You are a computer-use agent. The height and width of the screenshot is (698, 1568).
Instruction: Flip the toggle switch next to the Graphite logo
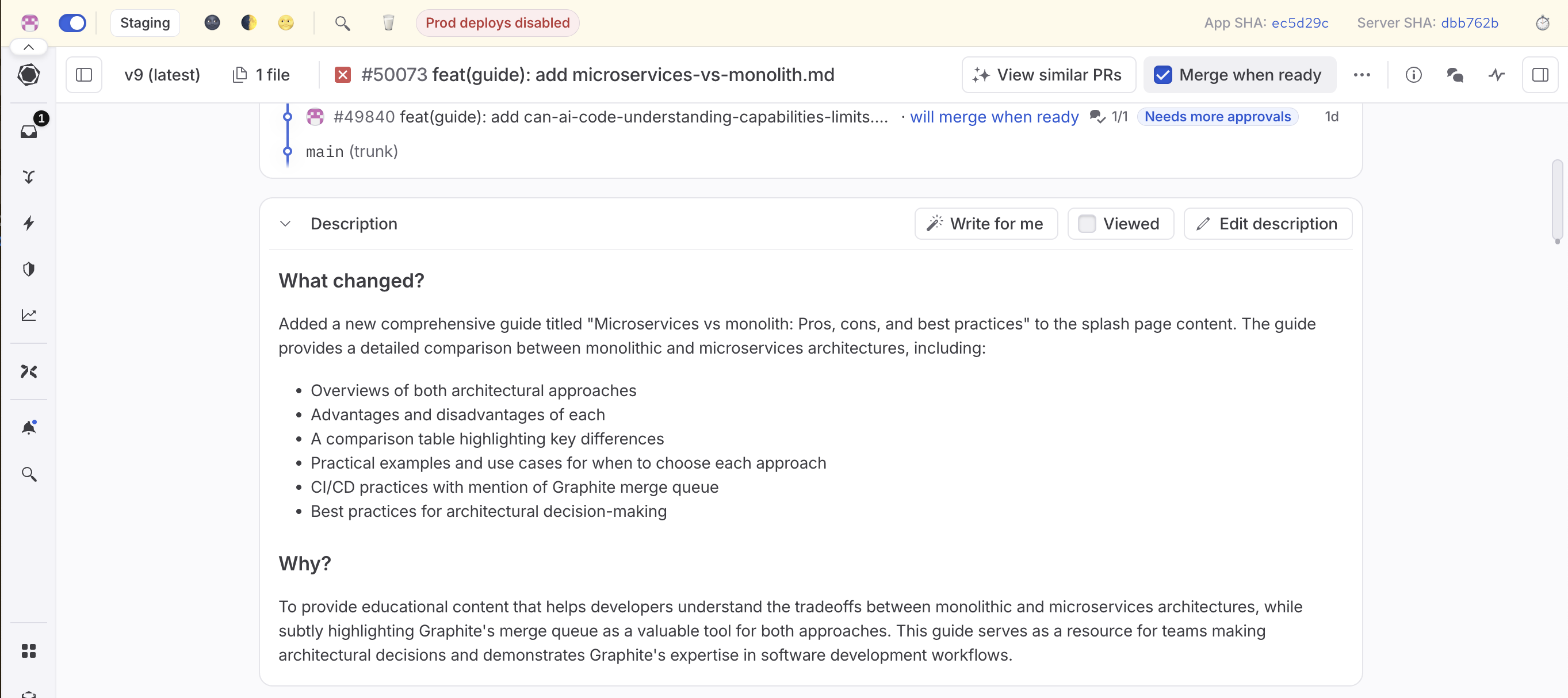coord(72,22)
